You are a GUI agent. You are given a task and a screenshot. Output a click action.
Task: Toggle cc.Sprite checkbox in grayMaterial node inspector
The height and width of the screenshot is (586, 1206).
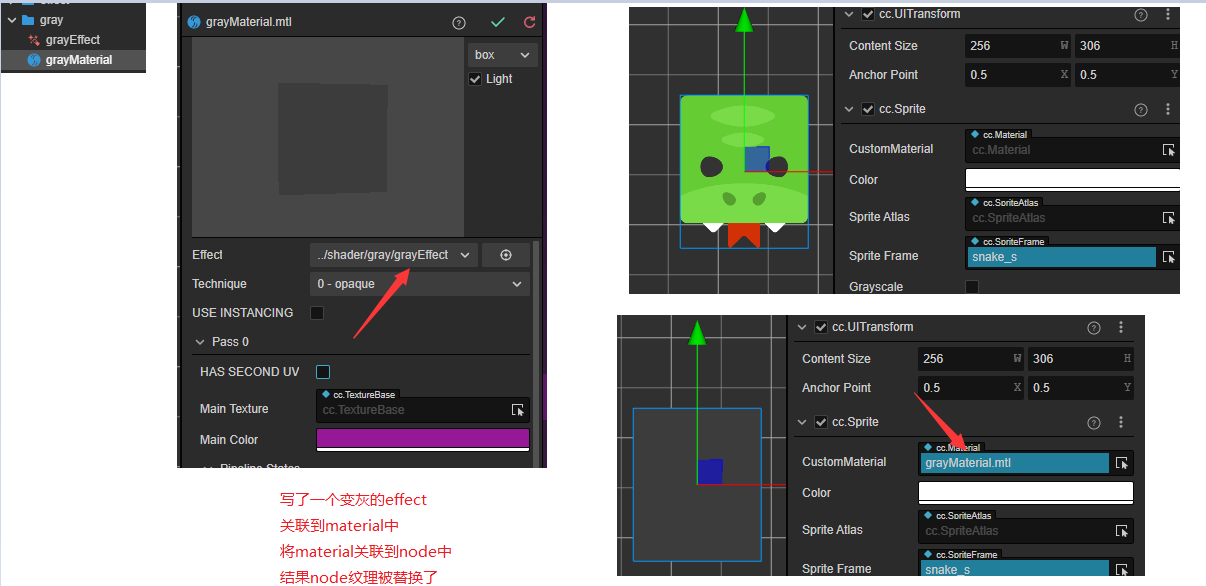point(821,422)
